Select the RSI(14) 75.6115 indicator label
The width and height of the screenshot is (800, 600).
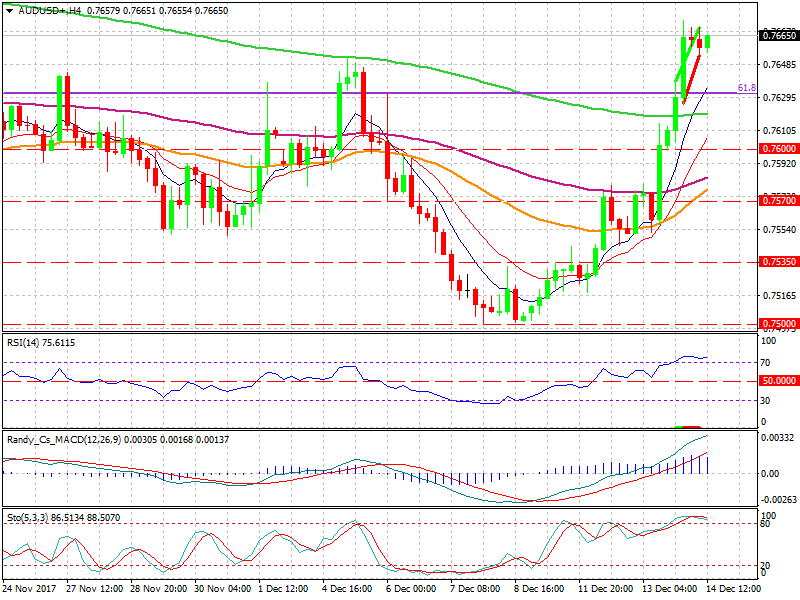[41, 343]
